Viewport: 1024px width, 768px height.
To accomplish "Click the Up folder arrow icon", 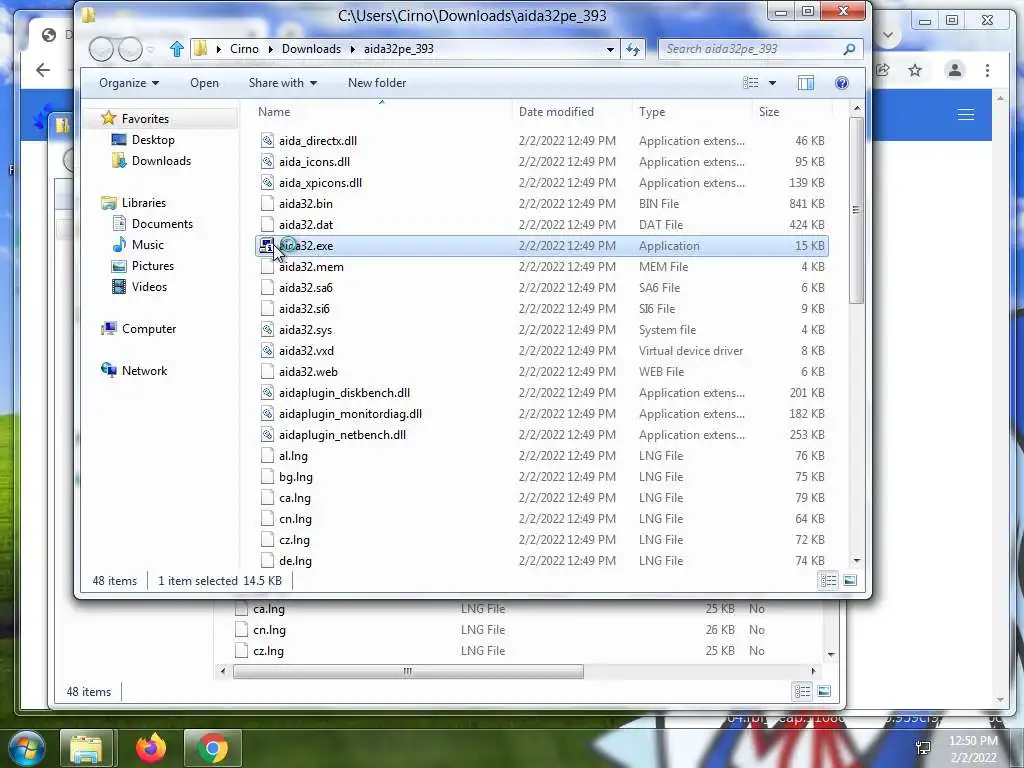I will click(x=176, y=49).
